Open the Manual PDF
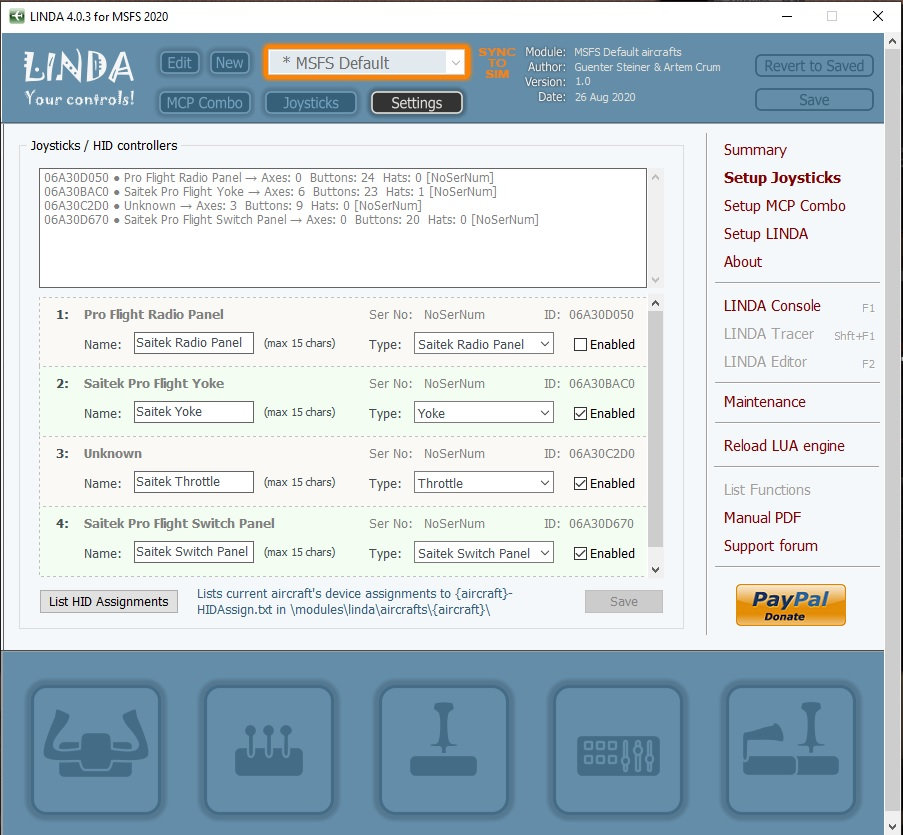 click(762, 518)
